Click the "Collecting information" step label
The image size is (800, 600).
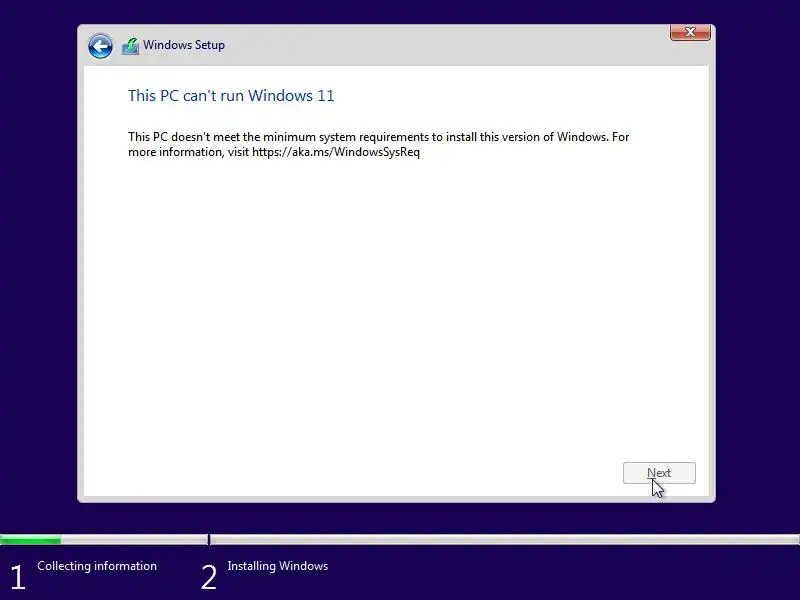[97, 566]
